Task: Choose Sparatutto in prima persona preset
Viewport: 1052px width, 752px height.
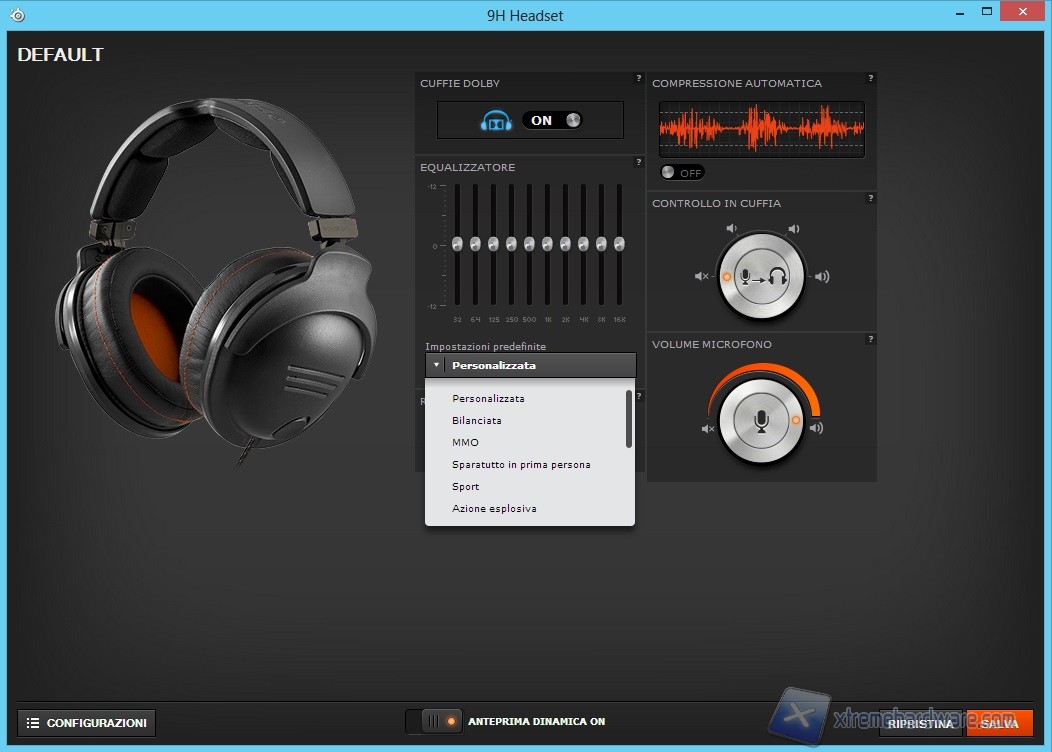Action: click(x=521, y=464)
